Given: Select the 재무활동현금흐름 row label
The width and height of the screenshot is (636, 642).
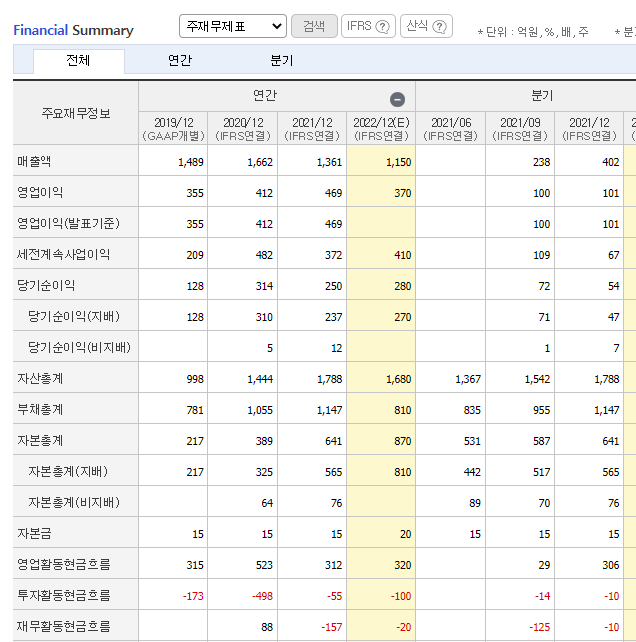Looking at the screenshot, I should click(x=63, y=627).
